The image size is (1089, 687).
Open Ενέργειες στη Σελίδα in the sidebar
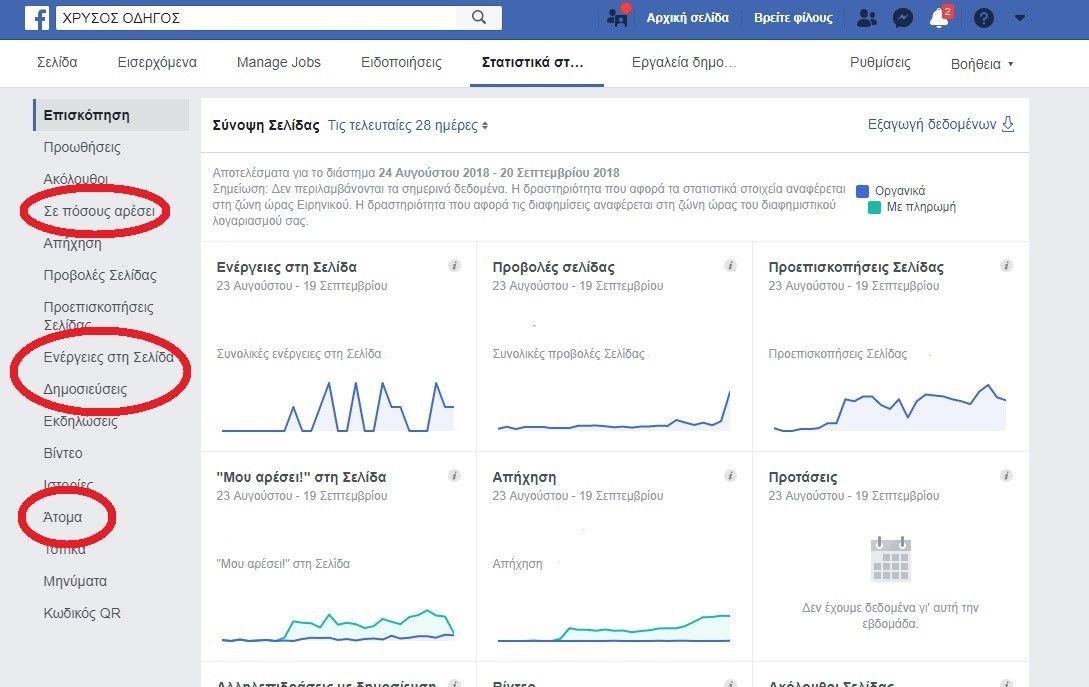coord(108,357)
